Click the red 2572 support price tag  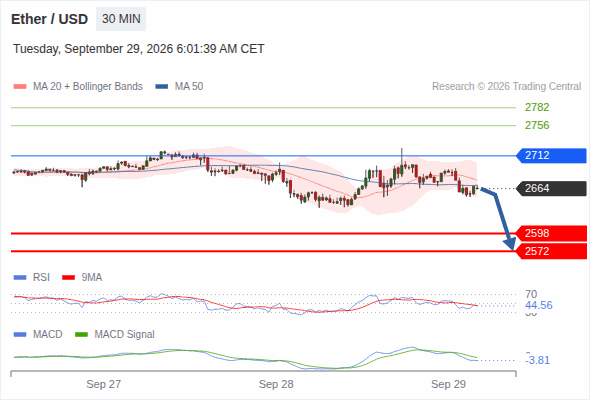(x=551, y=251)
